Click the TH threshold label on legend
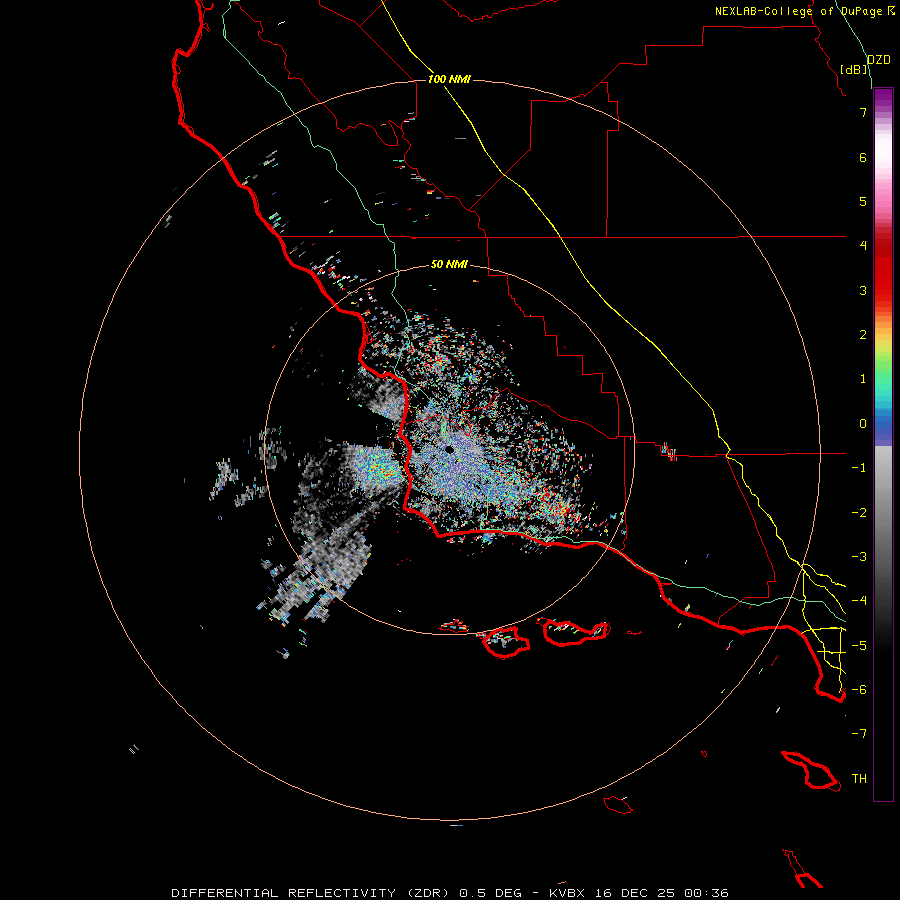900x900 pixels. click(859, 779)
